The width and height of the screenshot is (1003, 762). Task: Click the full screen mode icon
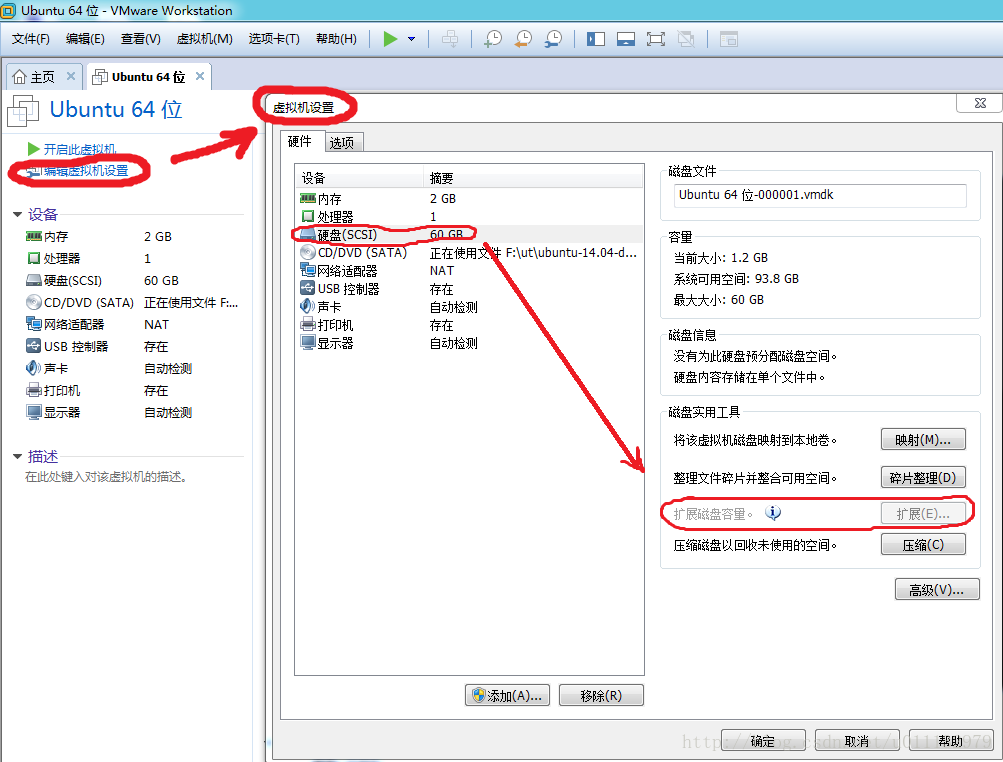tap(656, 39)
